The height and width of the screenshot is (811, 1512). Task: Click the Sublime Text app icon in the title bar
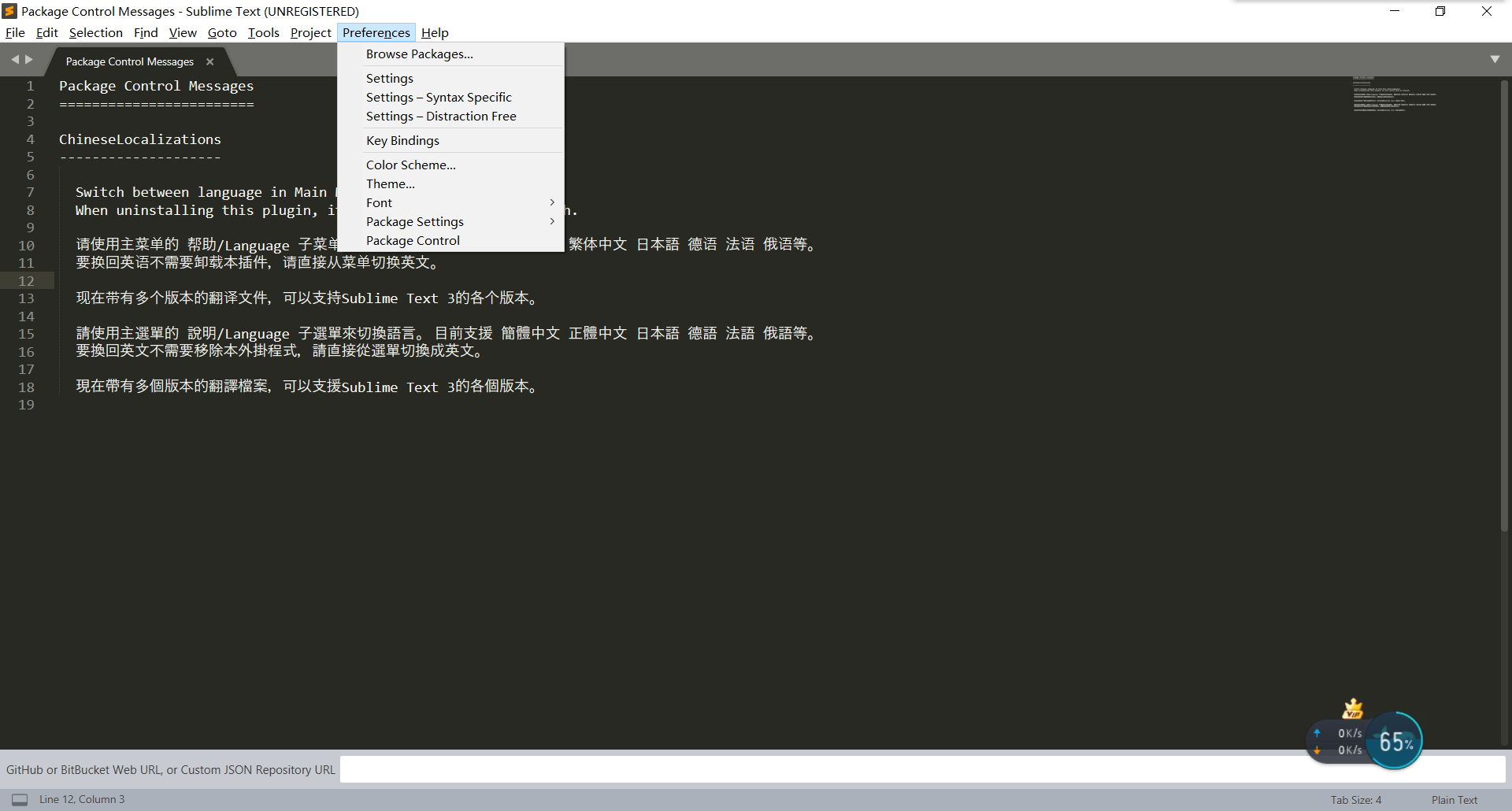[9, 11]
